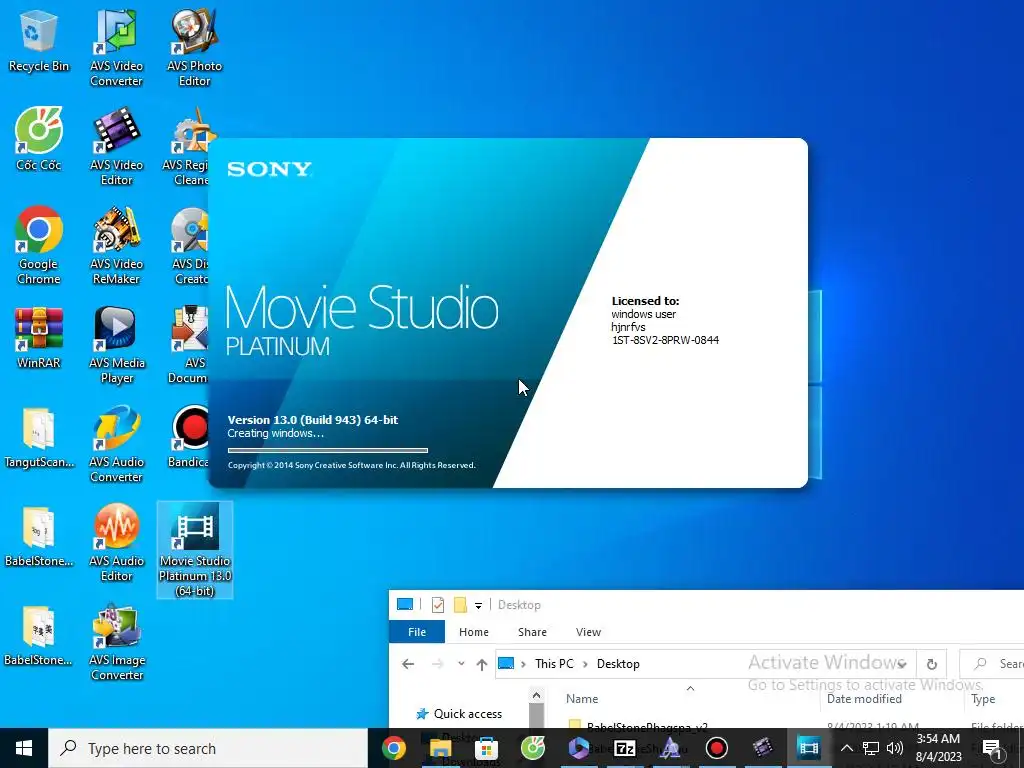Open the Home ribbon tab in Explorer

[x=473, y=632]
